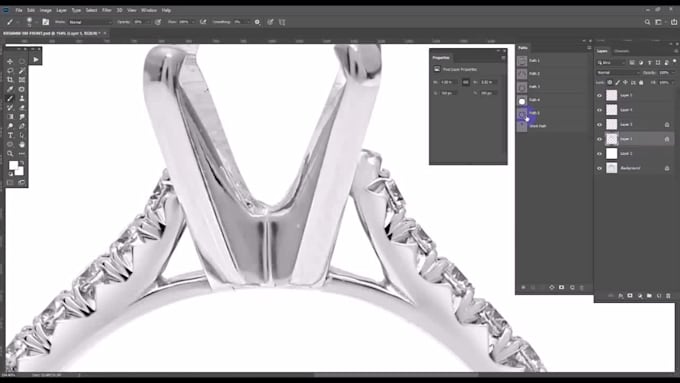Image resolution: width=680 pixels, height=383 pixels.
Task: Select the Path Selection tool
Action: [22, 135]
